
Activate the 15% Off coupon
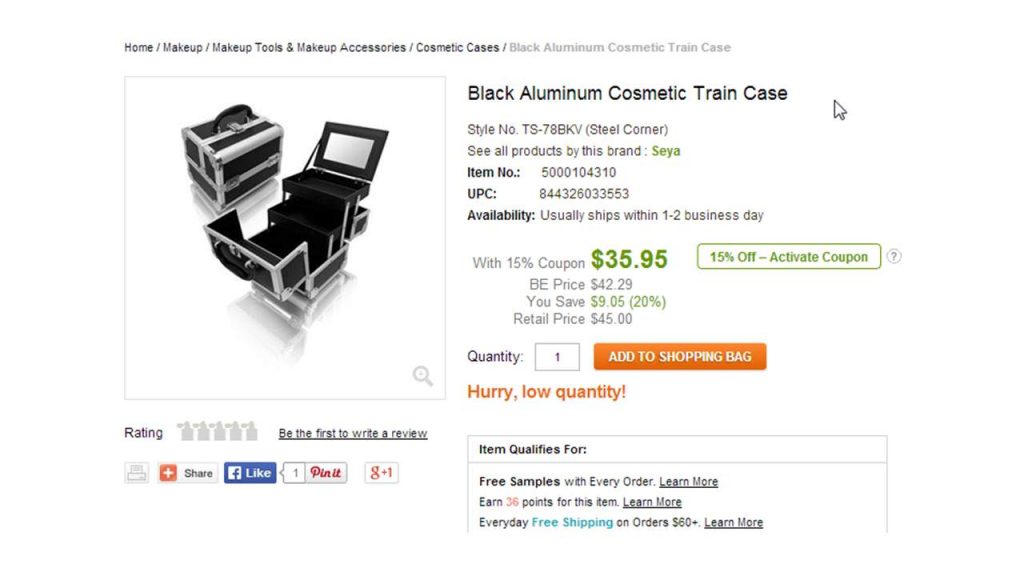(789, 257)
